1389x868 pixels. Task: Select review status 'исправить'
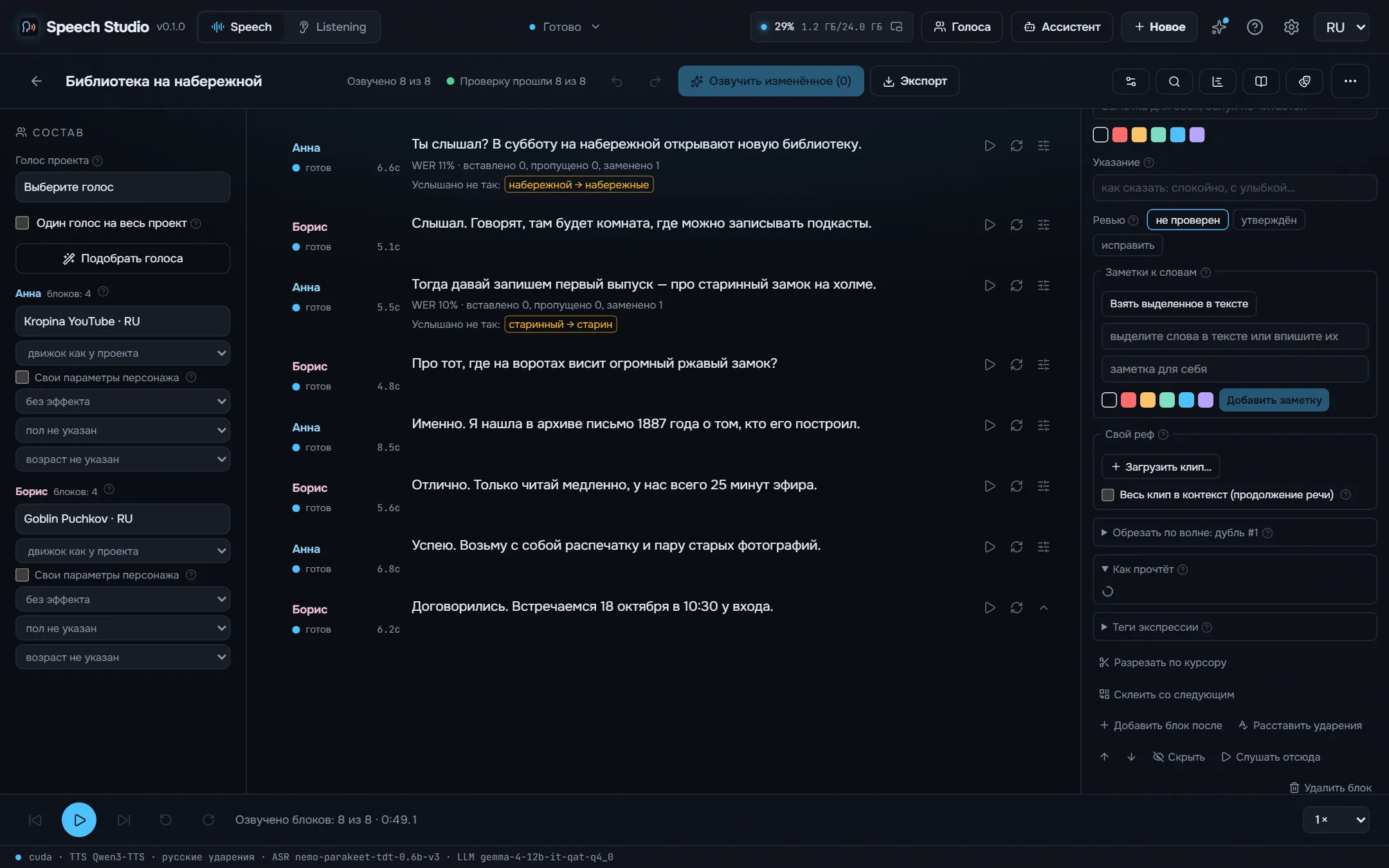(x=1128, y=245)
